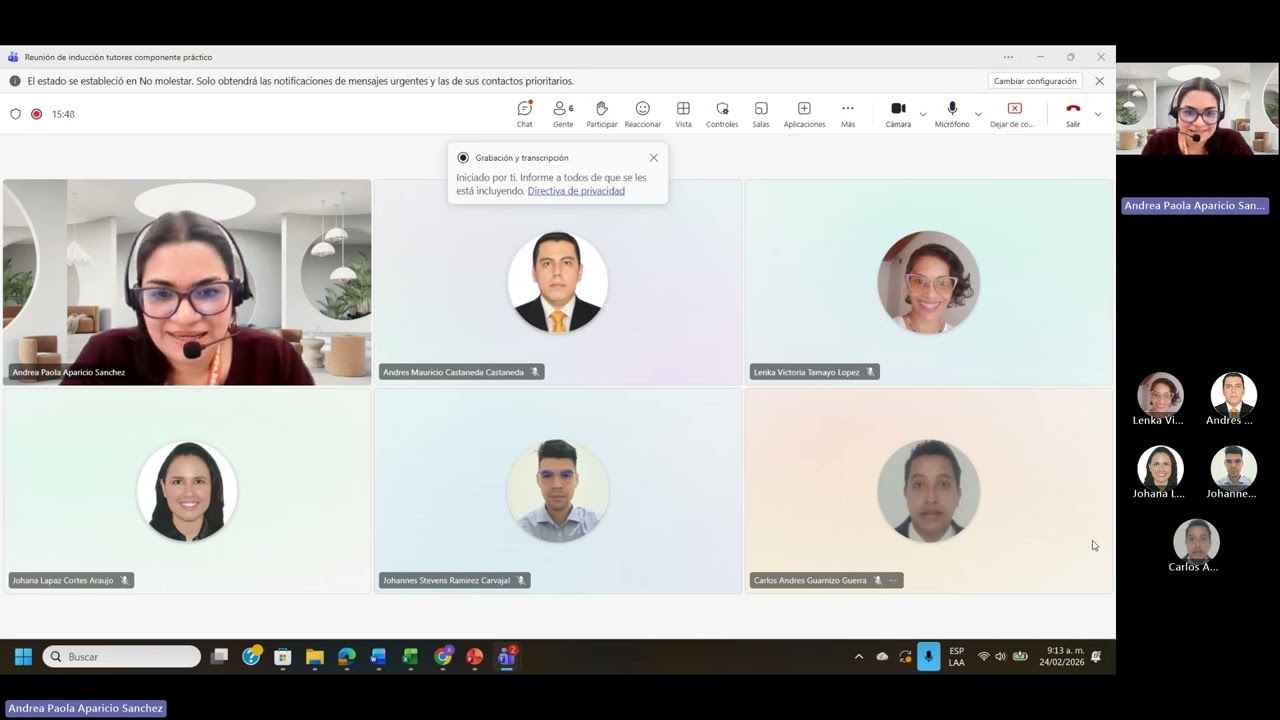1280x720 pixels.
Task: Dismiss the No molestar notification bar
Action: [x=1100, y=81]
